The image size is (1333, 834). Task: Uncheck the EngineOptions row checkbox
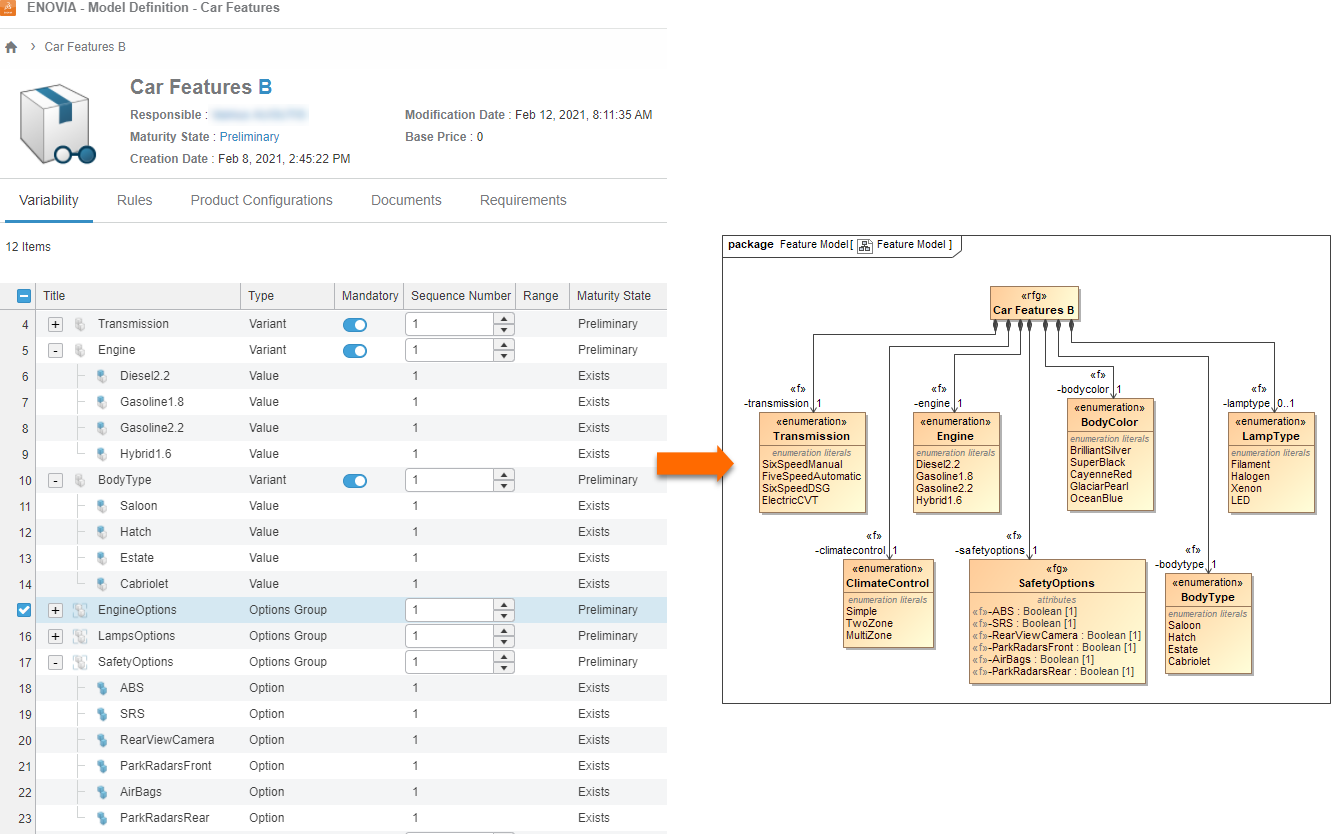22,609
